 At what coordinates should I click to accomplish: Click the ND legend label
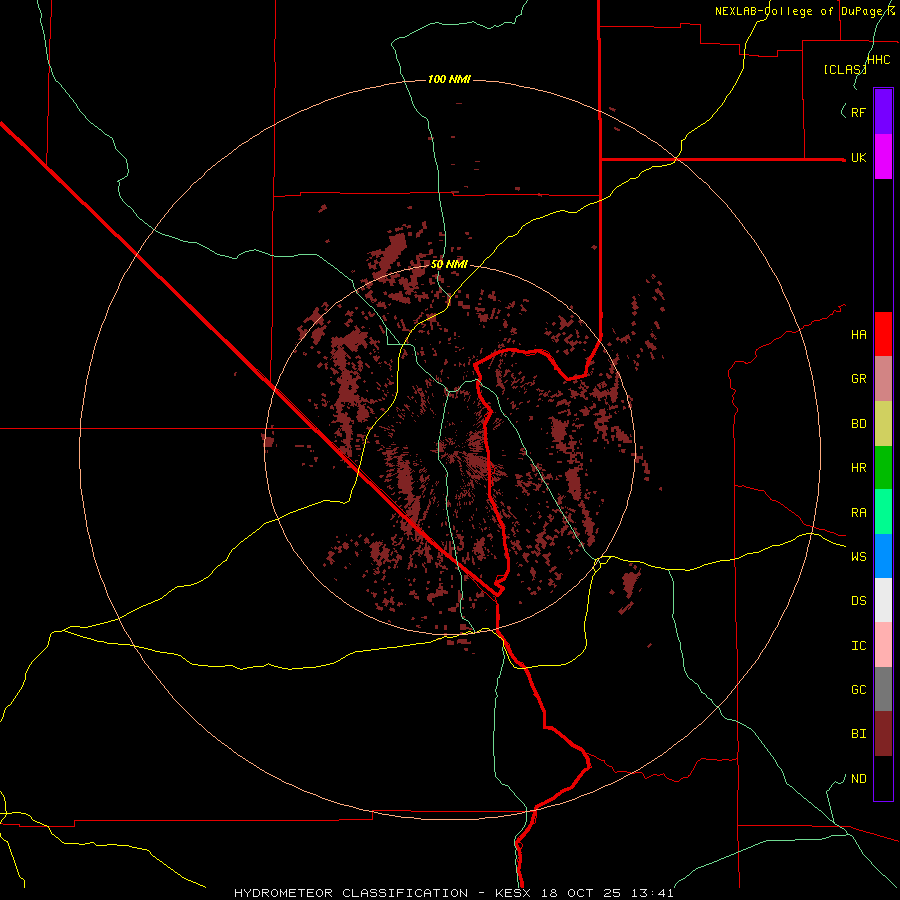pyautogui.click(x=858, y=779)
